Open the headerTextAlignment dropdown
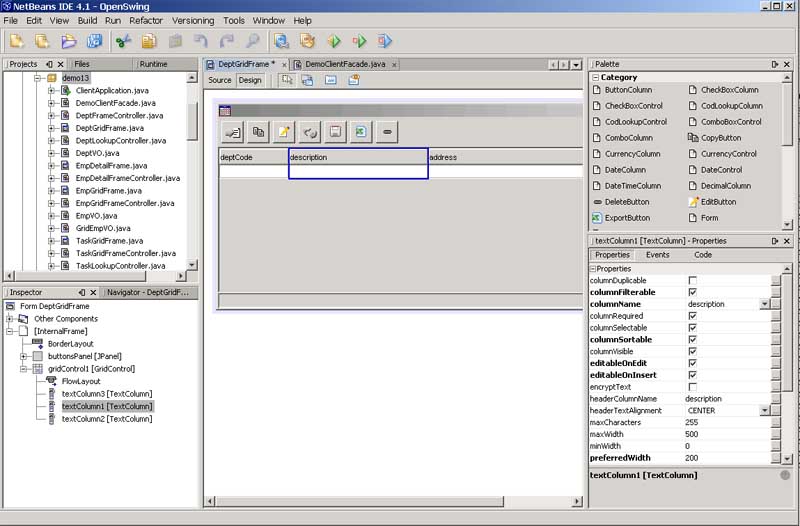This screenshot has width=800, height=526. tap(765, 411)
